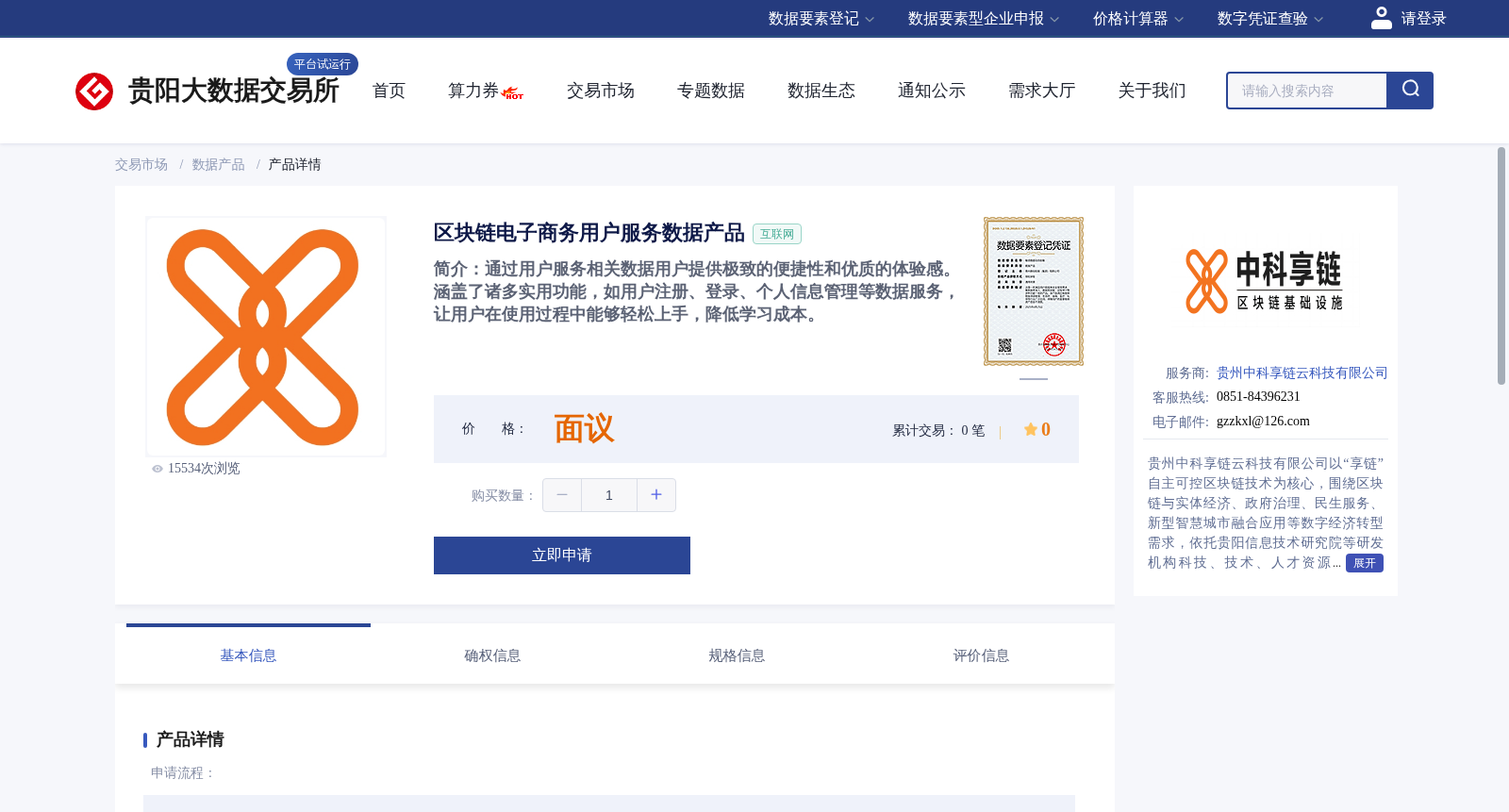
Task: Click the purchase quantity input field
Action: (609, 495)
